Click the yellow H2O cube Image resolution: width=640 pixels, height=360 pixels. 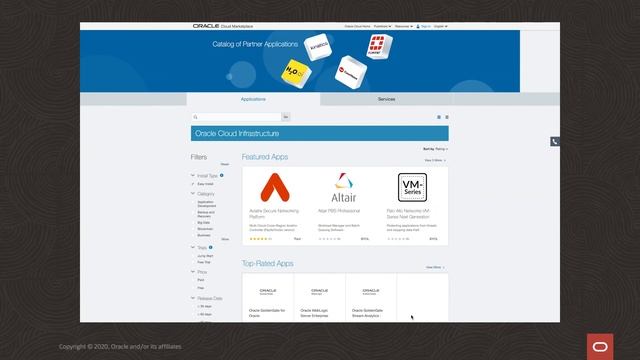pyautogui.click(x=296, y=73)
